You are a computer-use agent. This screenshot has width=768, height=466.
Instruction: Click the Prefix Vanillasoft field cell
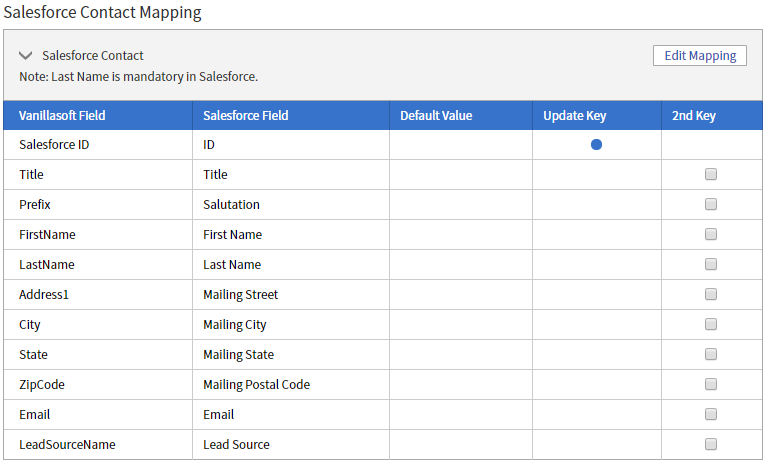[x=98, y=204]
